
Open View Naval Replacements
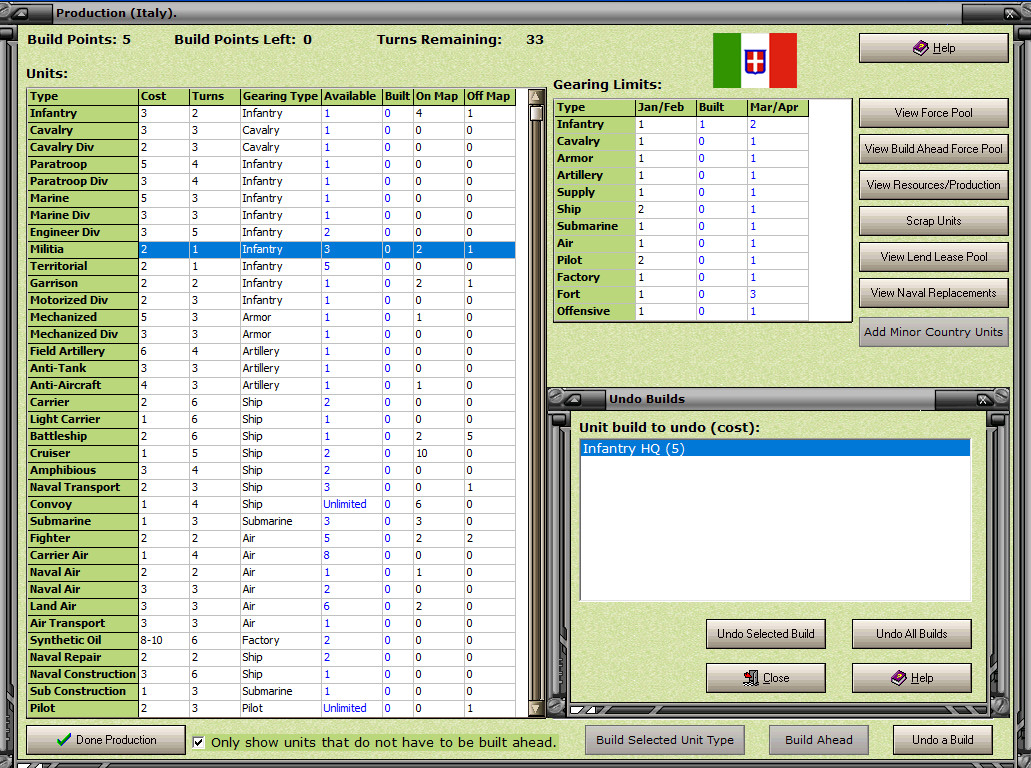(x=932, y=293)
